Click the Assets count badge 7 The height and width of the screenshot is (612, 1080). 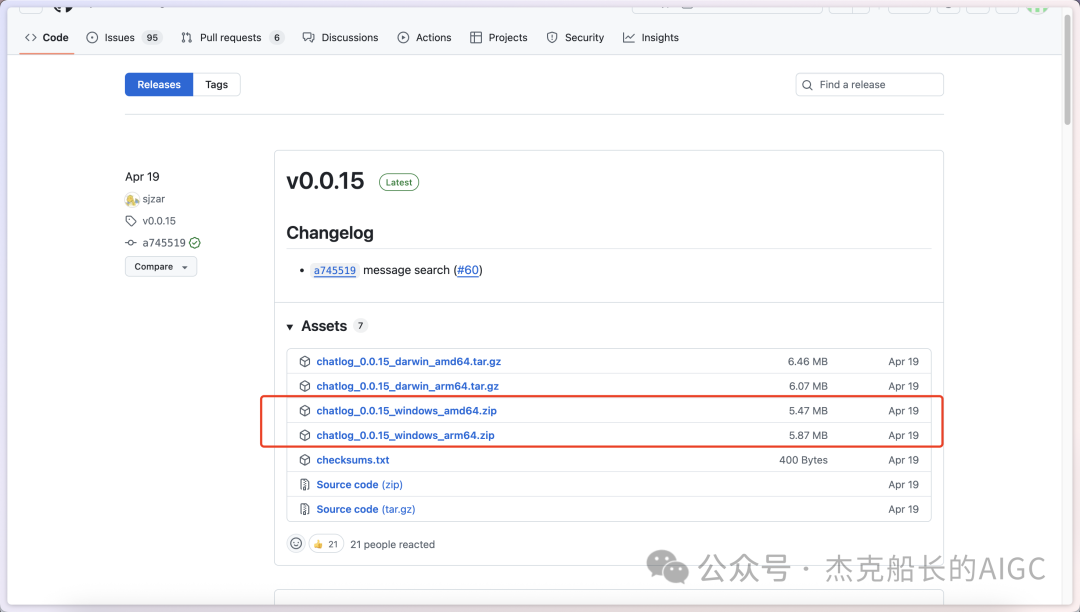click(360, 326)
